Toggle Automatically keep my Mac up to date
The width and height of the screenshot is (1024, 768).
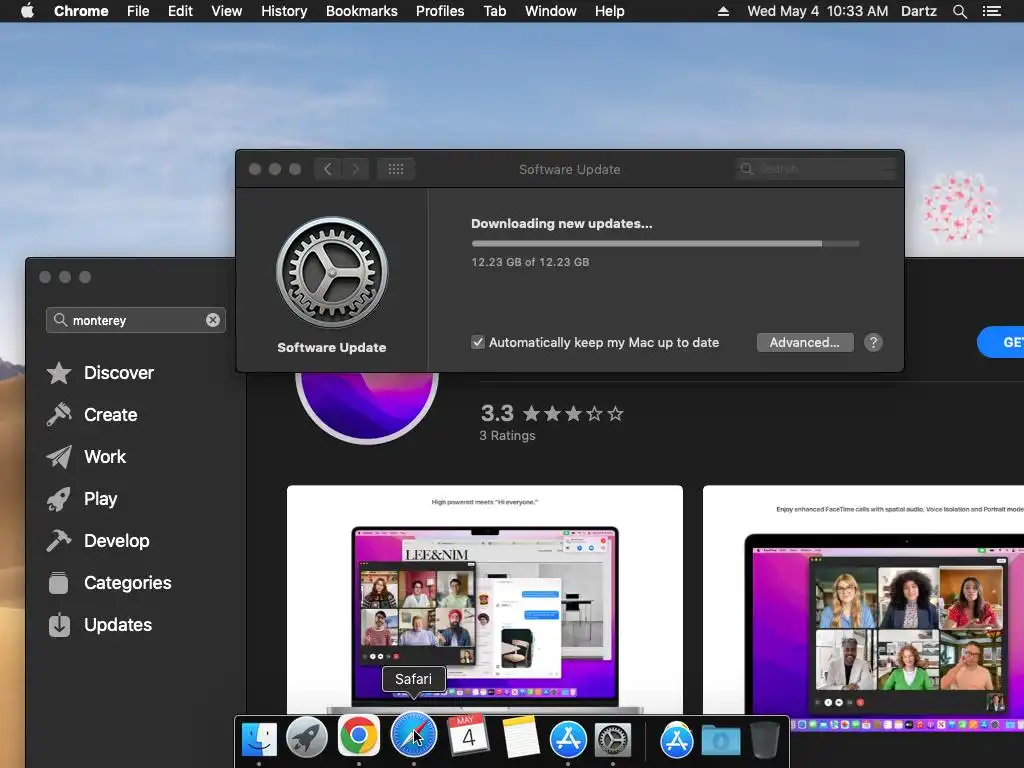[x=478, y=342]
